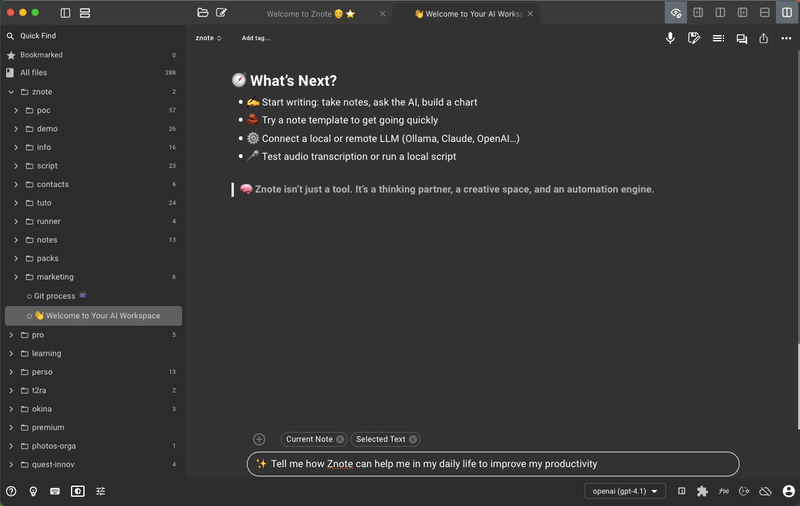The image size is (800, 506).
Task: Click the stacked rows view icon in the title bar
Action: click(x=85, y=13)
